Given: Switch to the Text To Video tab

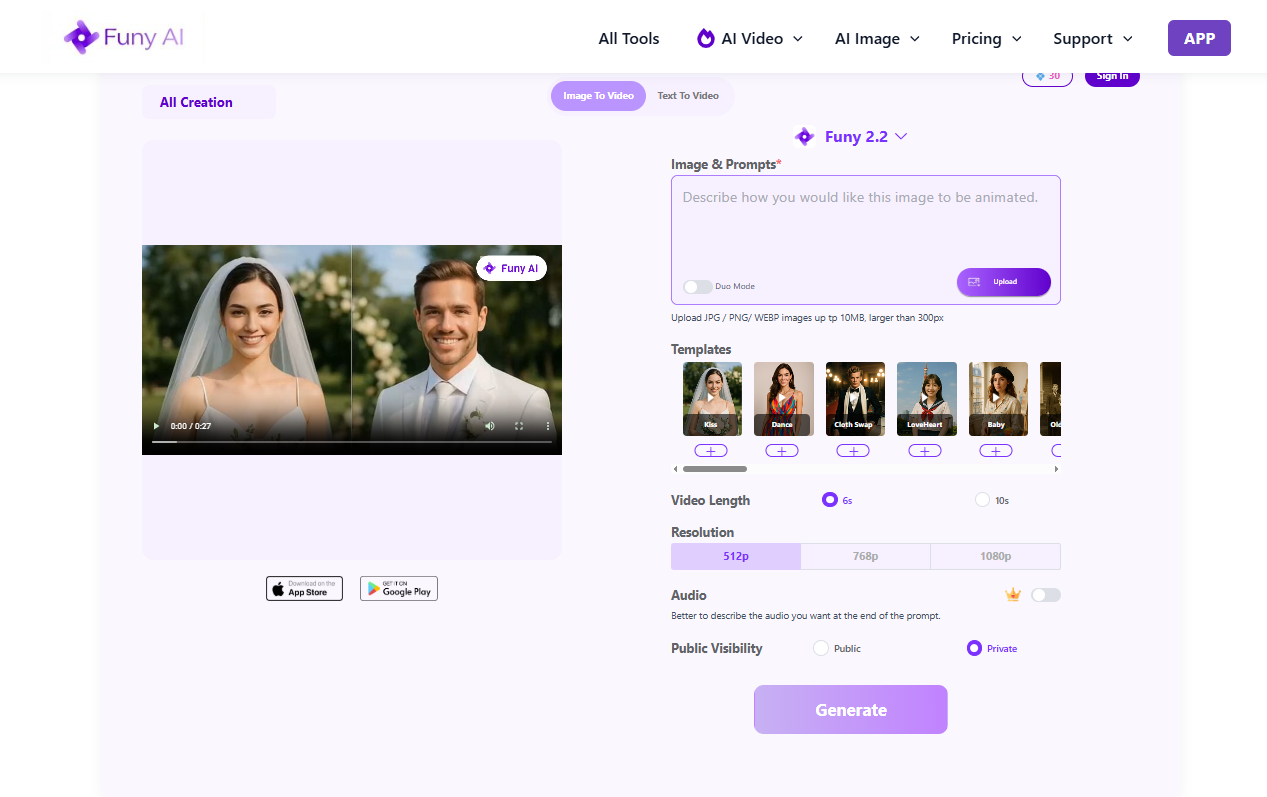Looking at the screenshot, I should tap(688, 95).
